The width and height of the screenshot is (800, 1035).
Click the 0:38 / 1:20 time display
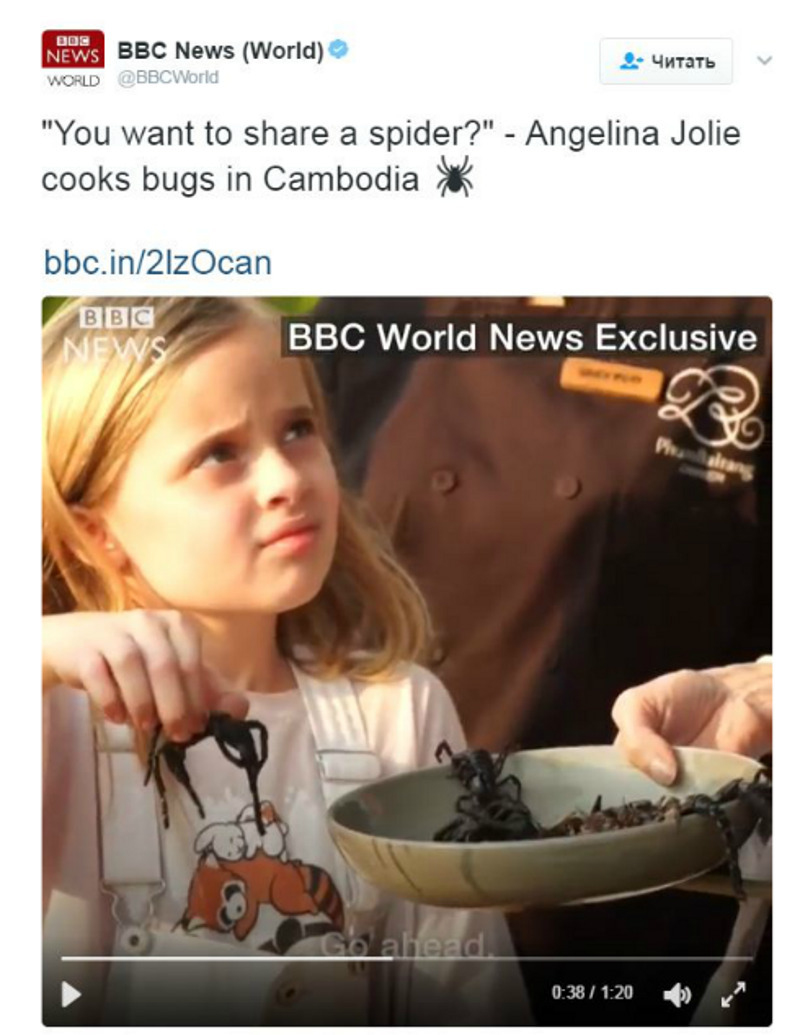pyautogui.click(x=592, y=993)
